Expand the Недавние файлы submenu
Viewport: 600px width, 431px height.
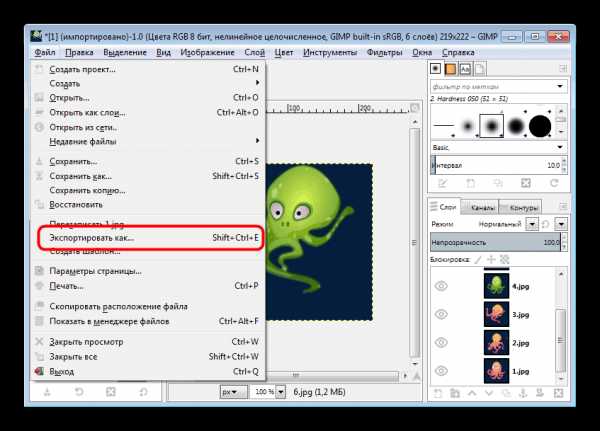148,141
